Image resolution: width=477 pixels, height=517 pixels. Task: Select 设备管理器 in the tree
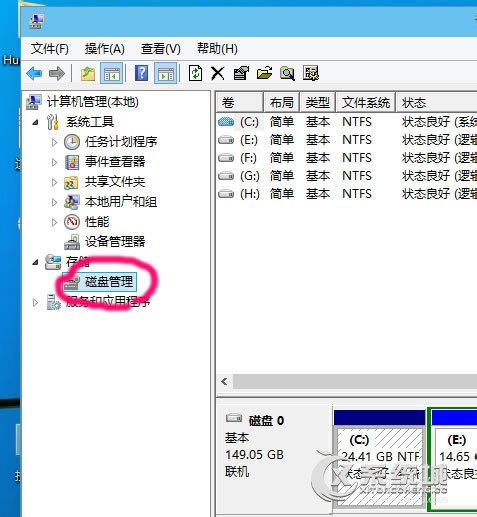pyautogui.click(x=115, y=242)
